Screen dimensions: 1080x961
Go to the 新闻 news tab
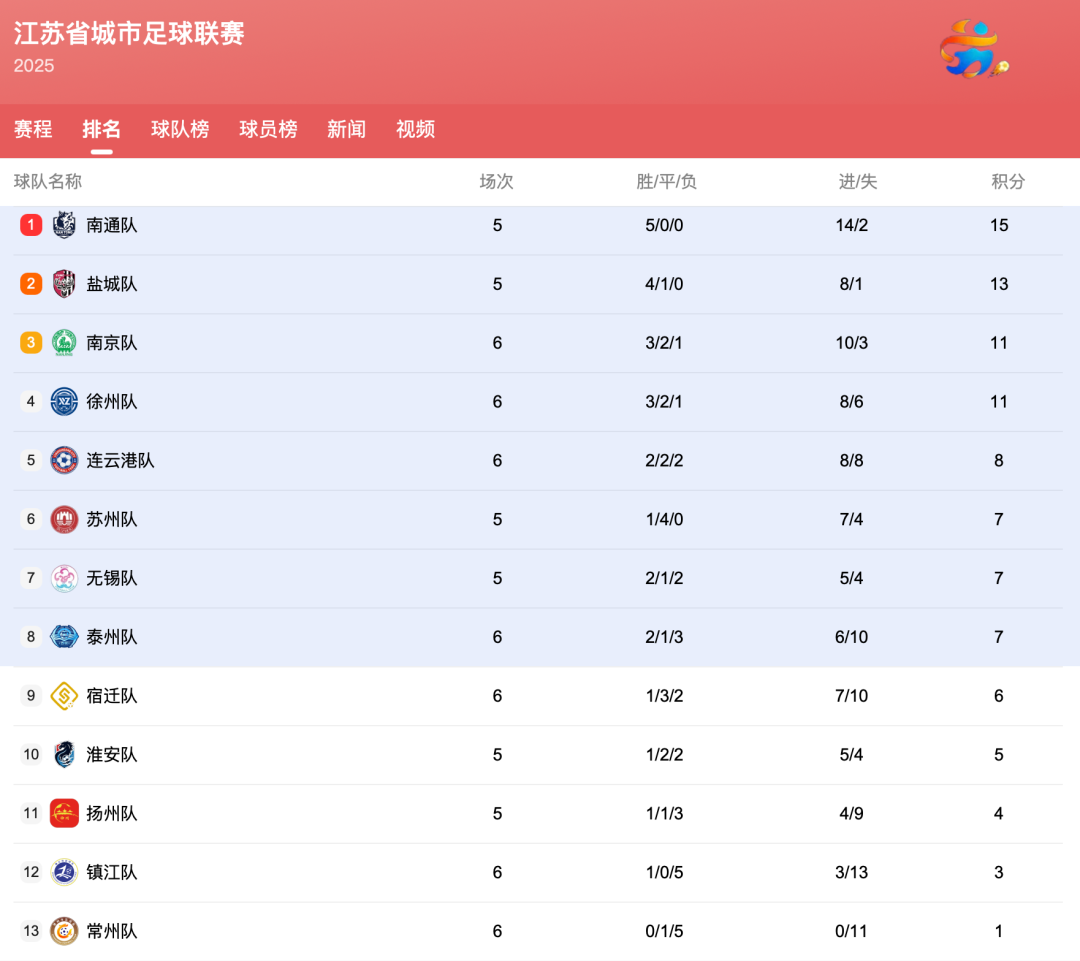pos(346,129)
